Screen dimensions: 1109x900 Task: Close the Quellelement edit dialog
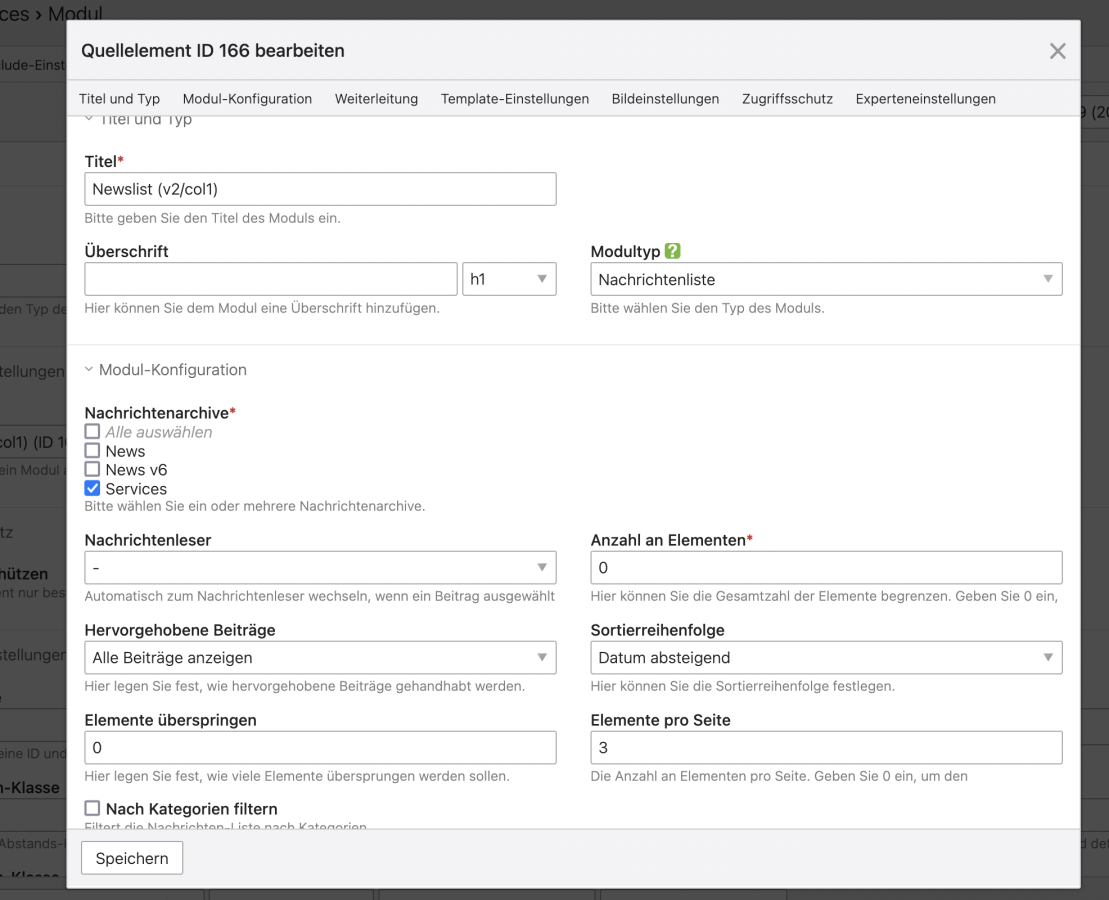pyautogui.click(x=1057, y=51)
